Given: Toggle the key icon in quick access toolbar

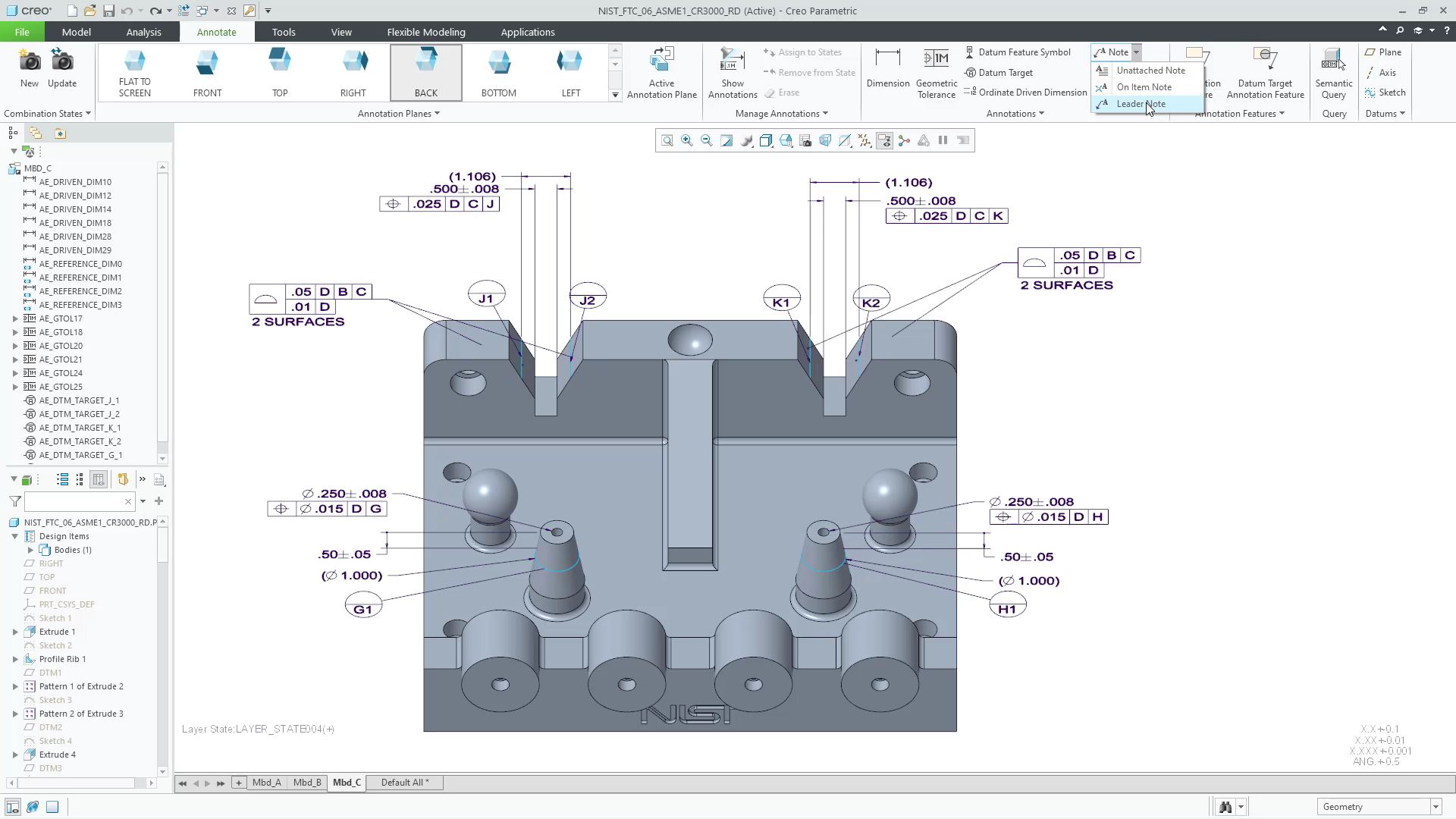Looking at the screenshot, I should 249,11.
